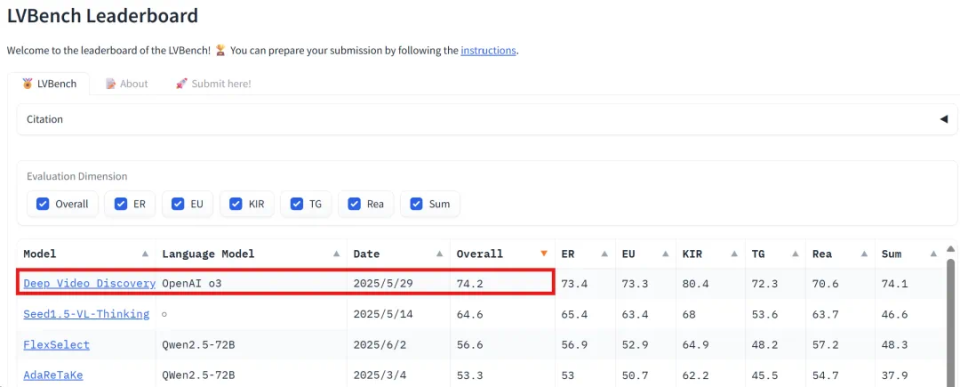Sort by Sum column arrow
Image resolution: width=960 pixels, height=387 pixels.
point(933,254)
